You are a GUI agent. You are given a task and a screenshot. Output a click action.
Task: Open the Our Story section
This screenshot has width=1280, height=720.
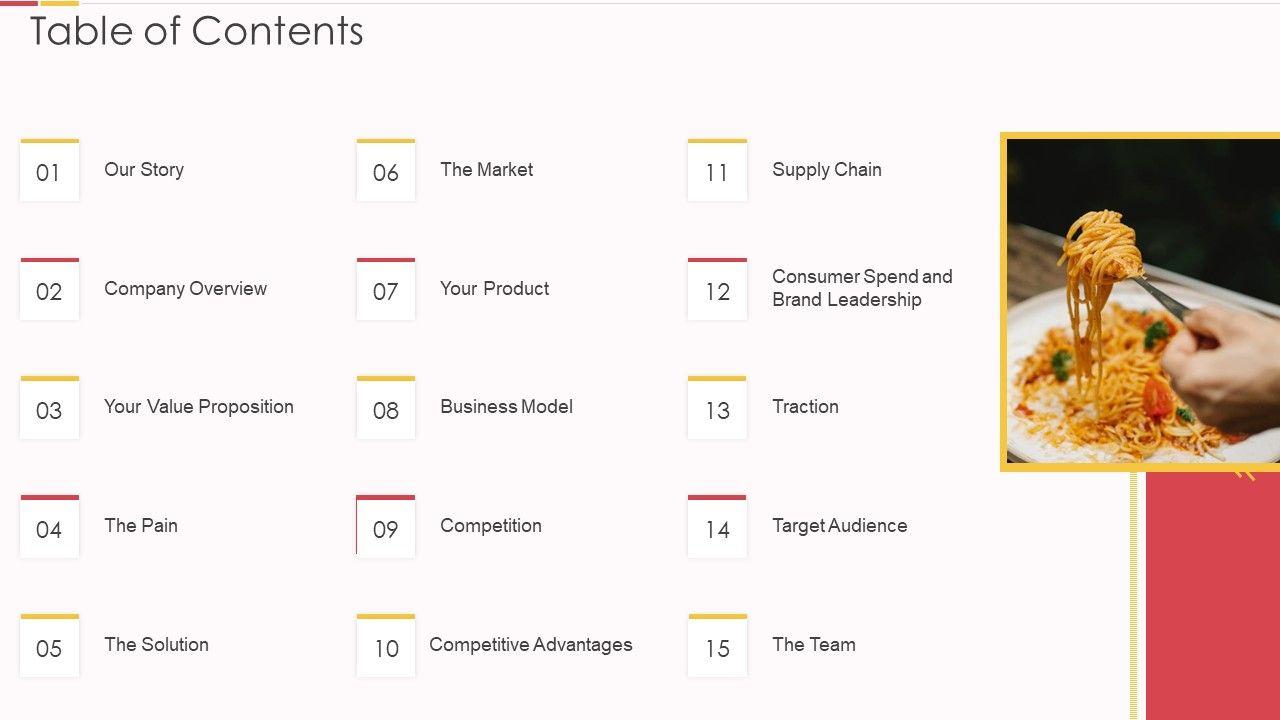point(144,170)
